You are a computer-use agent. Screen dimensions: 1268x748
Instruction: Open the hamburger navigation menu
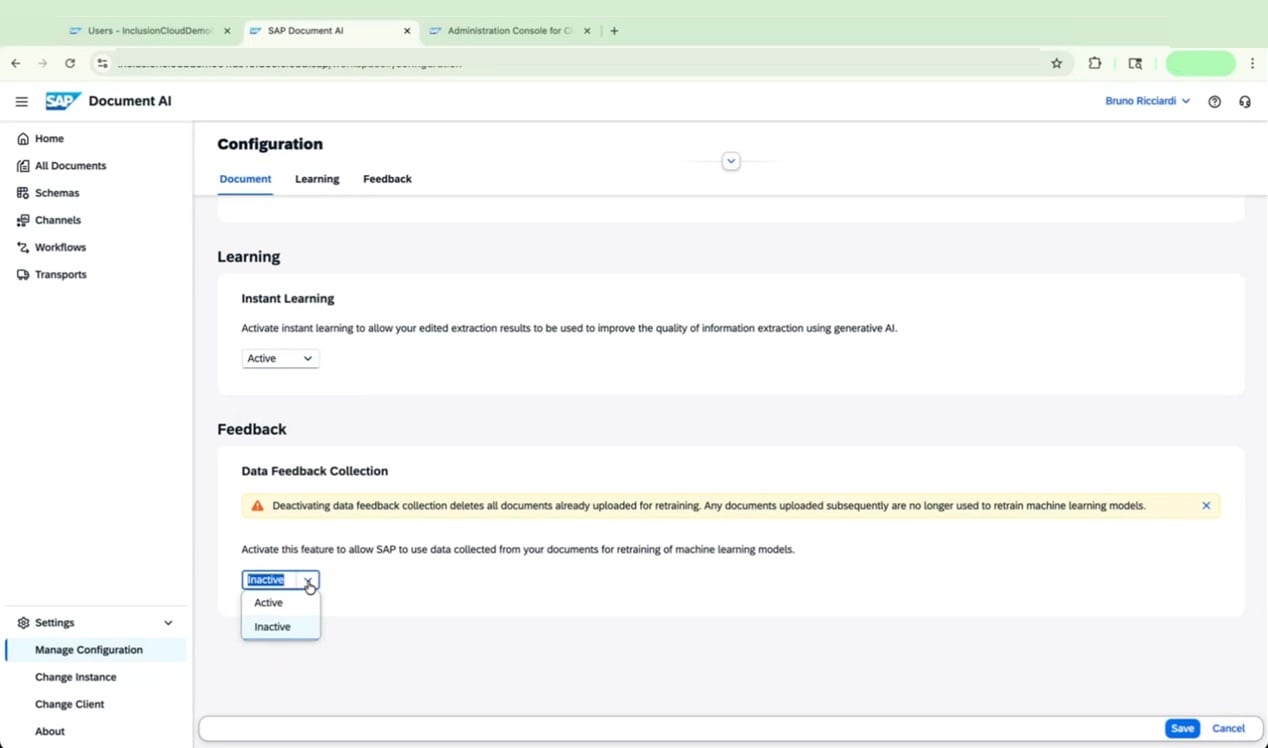[x=21, y=101]
